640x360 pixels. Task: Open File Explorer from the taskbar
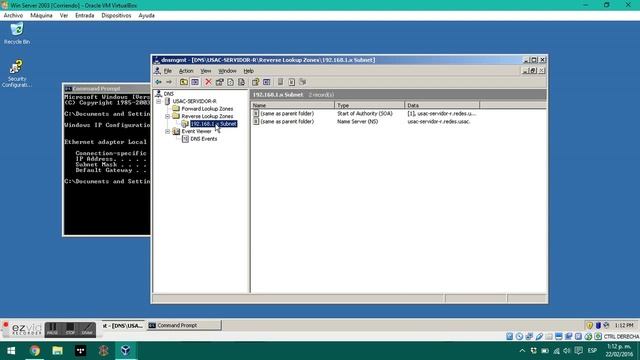click(x=58, y=351)
